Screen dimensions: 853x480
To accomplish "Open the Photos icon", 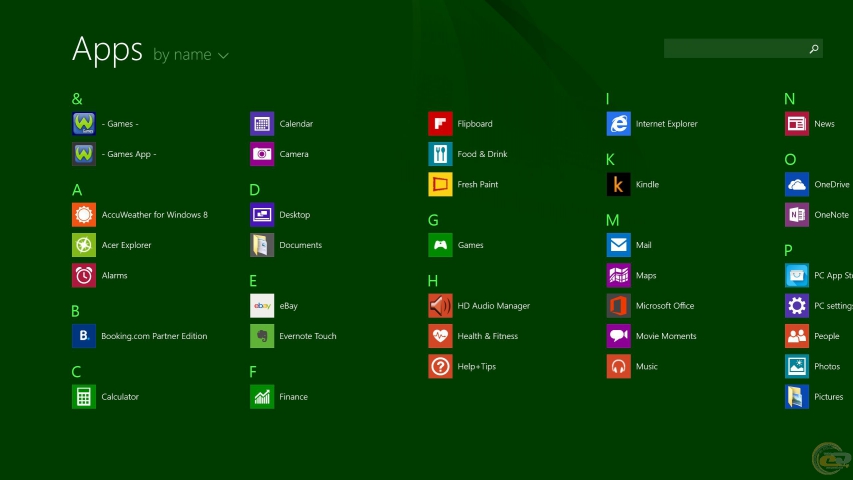I will click(x=797, y=366).
